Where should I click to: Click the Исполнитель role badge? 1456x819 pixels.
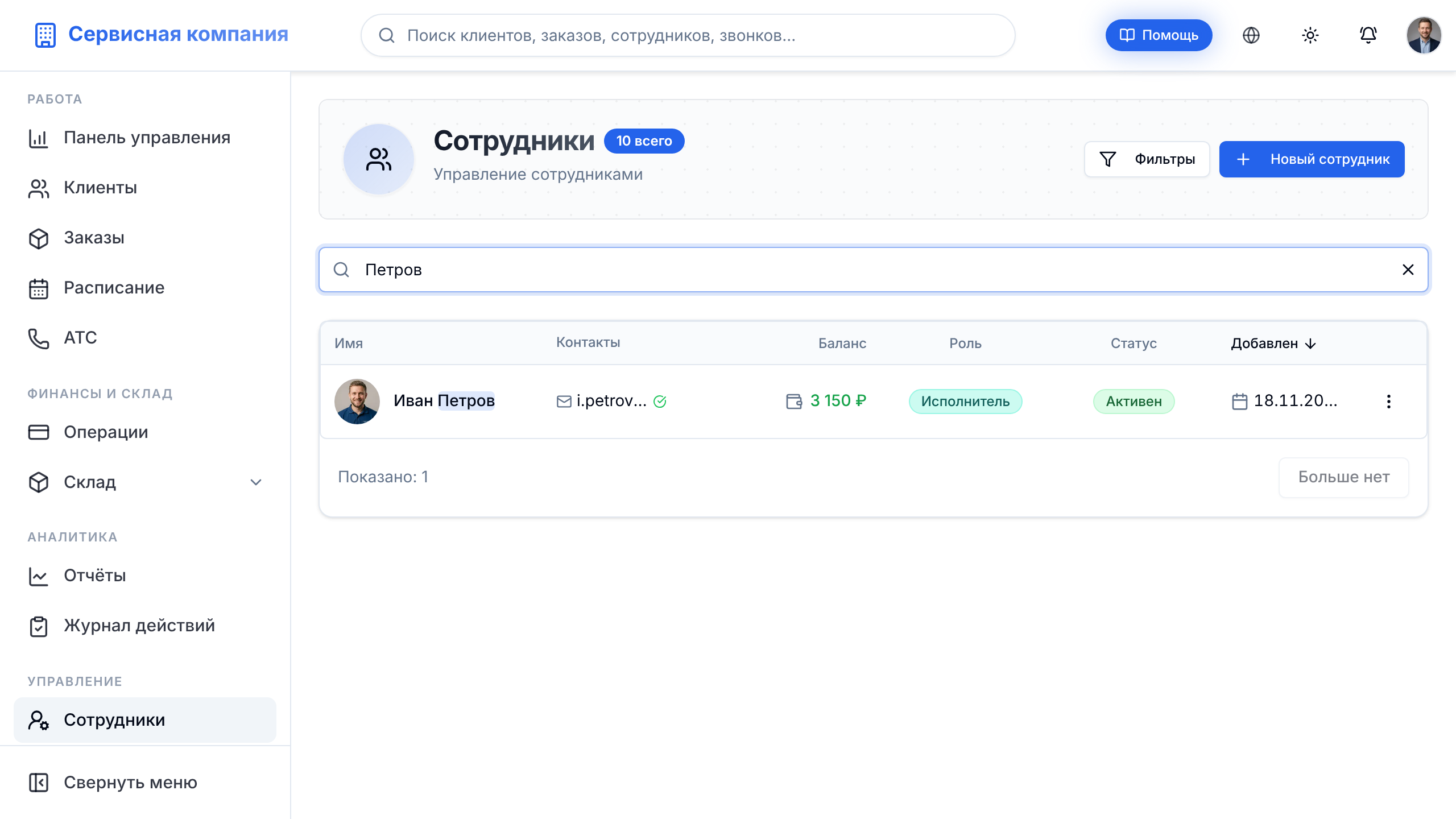click(965, 402)
